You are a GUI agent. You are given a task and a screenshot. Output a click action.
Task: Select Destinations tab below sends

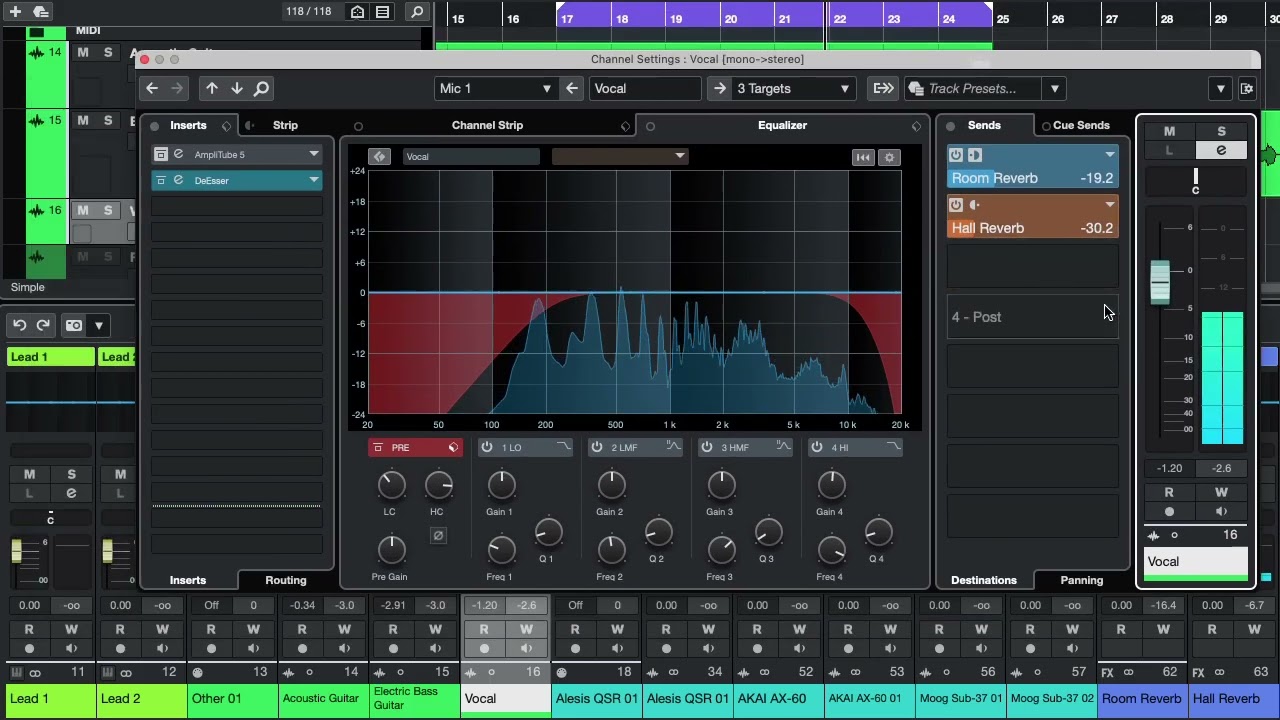click(984, 580)
